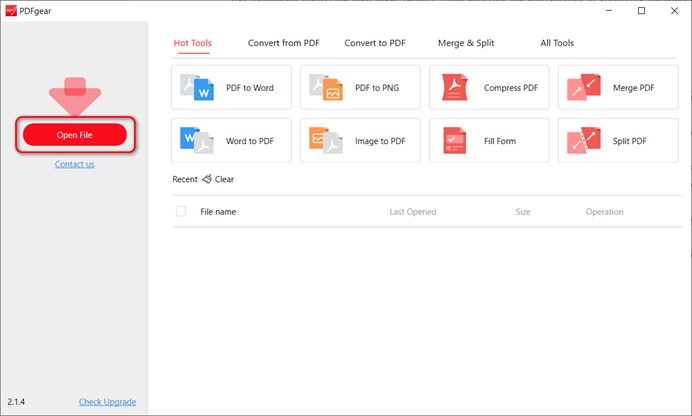Minimize the PDFgear window
The height and width of the screenshot is (416, 692).
[x=609, y=11]
